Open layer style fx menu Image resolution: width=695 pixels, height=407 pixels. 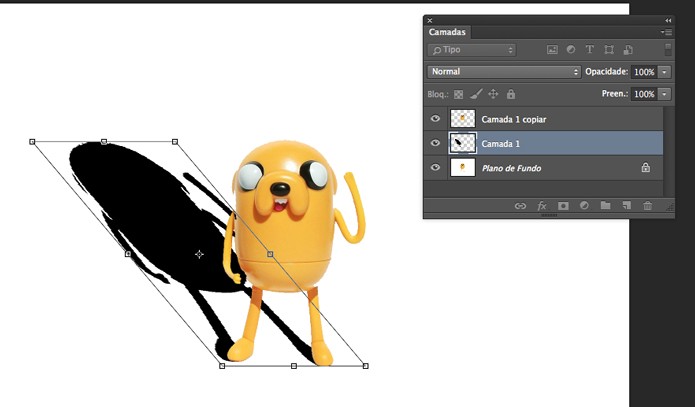click(542, 206)
